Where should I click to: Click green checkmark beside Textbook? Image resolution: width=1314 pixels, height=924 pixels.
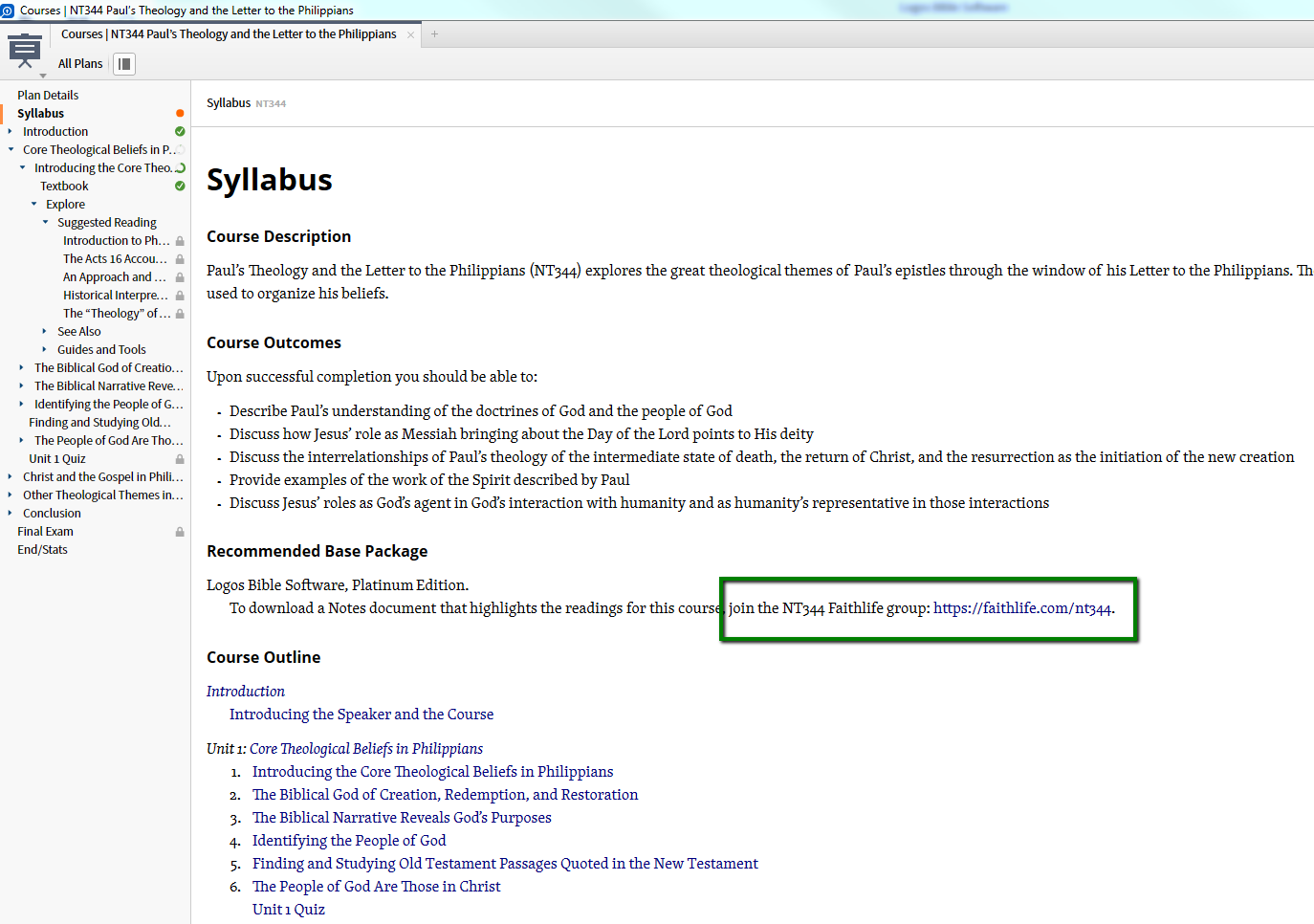point(180,186)
